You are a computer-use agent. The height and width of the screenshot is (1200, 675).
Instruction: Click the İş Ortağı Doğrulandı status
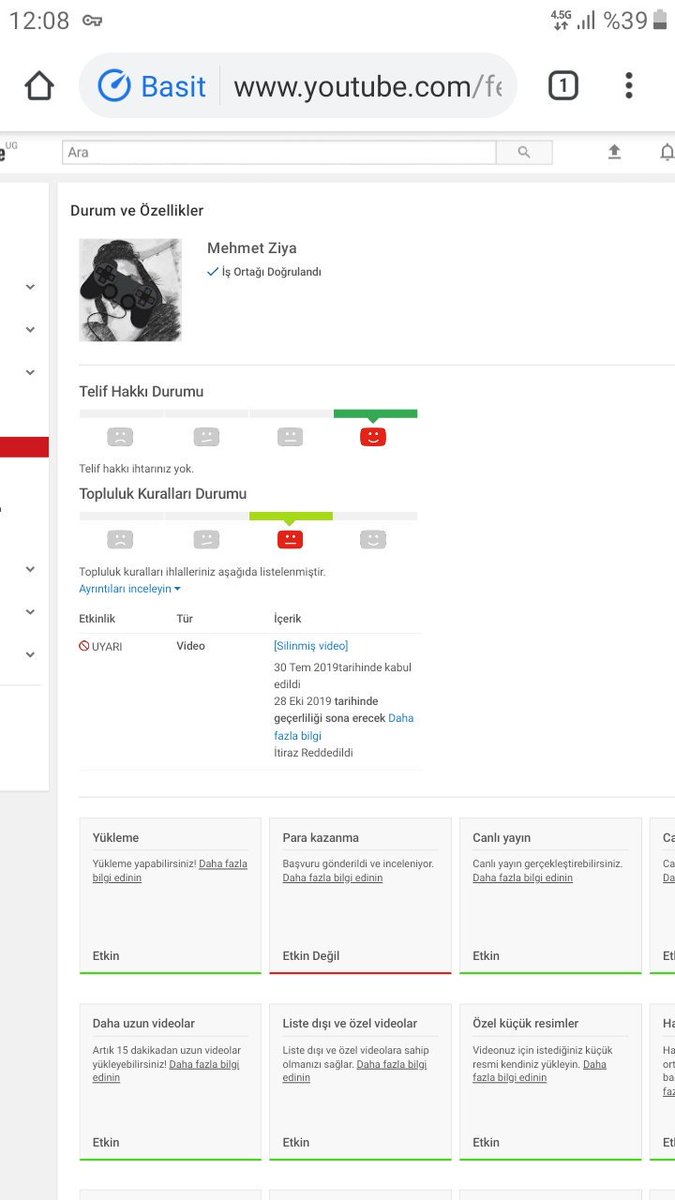(264, 272)
